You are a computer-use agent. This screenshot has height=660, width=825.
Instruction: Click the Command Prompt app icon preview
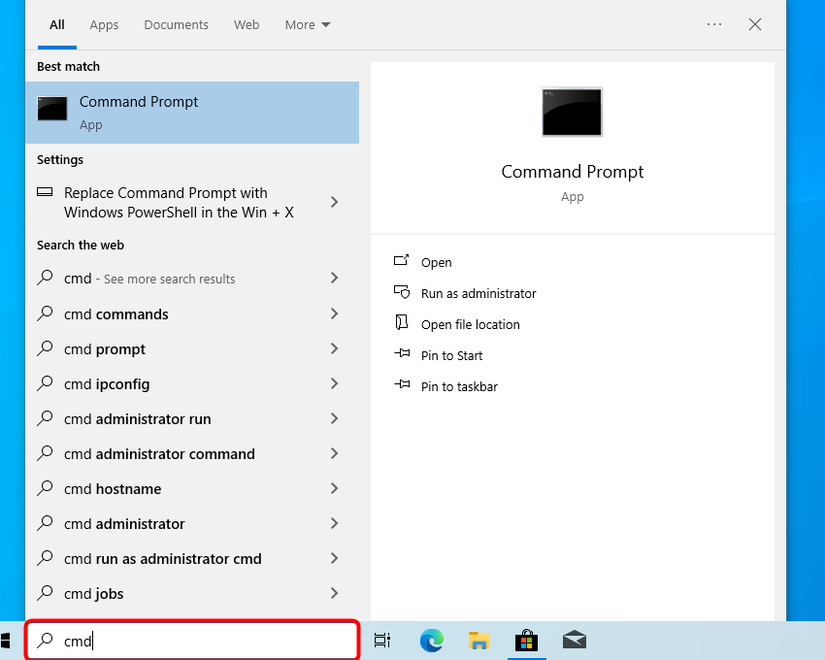[x=571, y=112]
